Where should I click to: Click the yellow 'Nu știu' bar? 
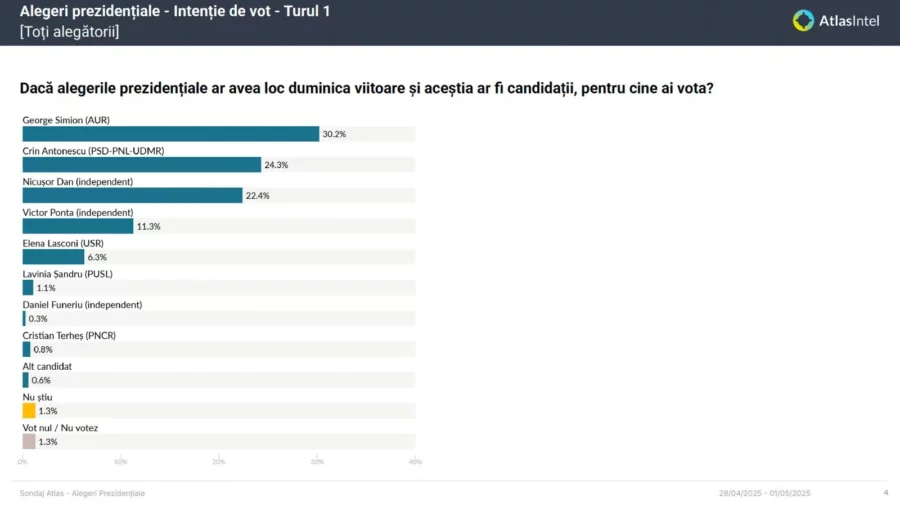click(29, 411)
